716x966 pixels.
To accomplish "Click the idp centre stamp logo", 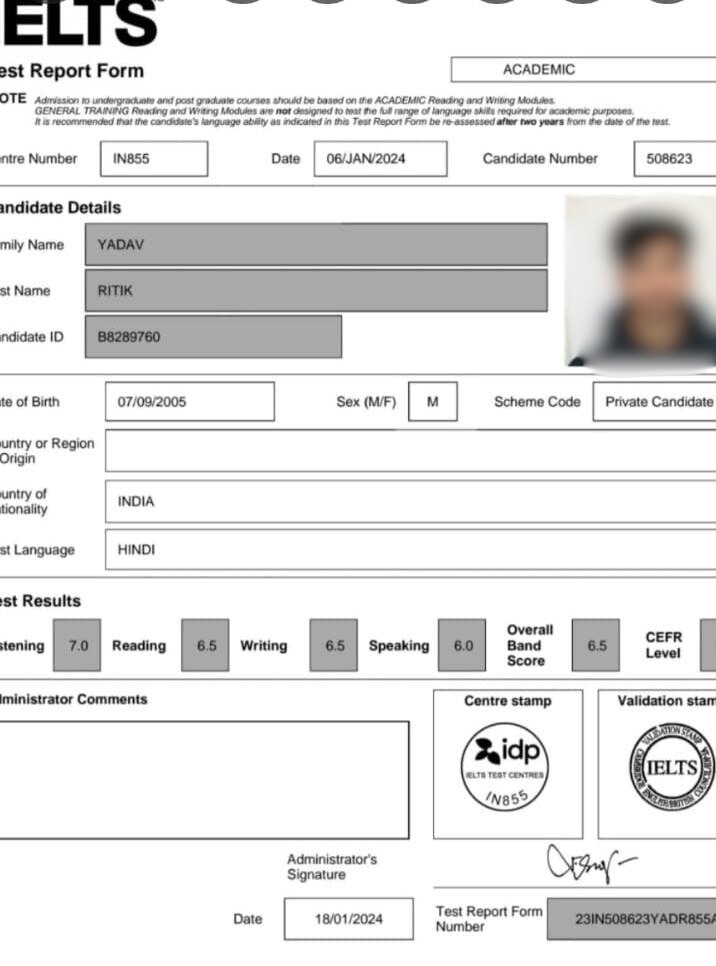I will tap(508, 766).
